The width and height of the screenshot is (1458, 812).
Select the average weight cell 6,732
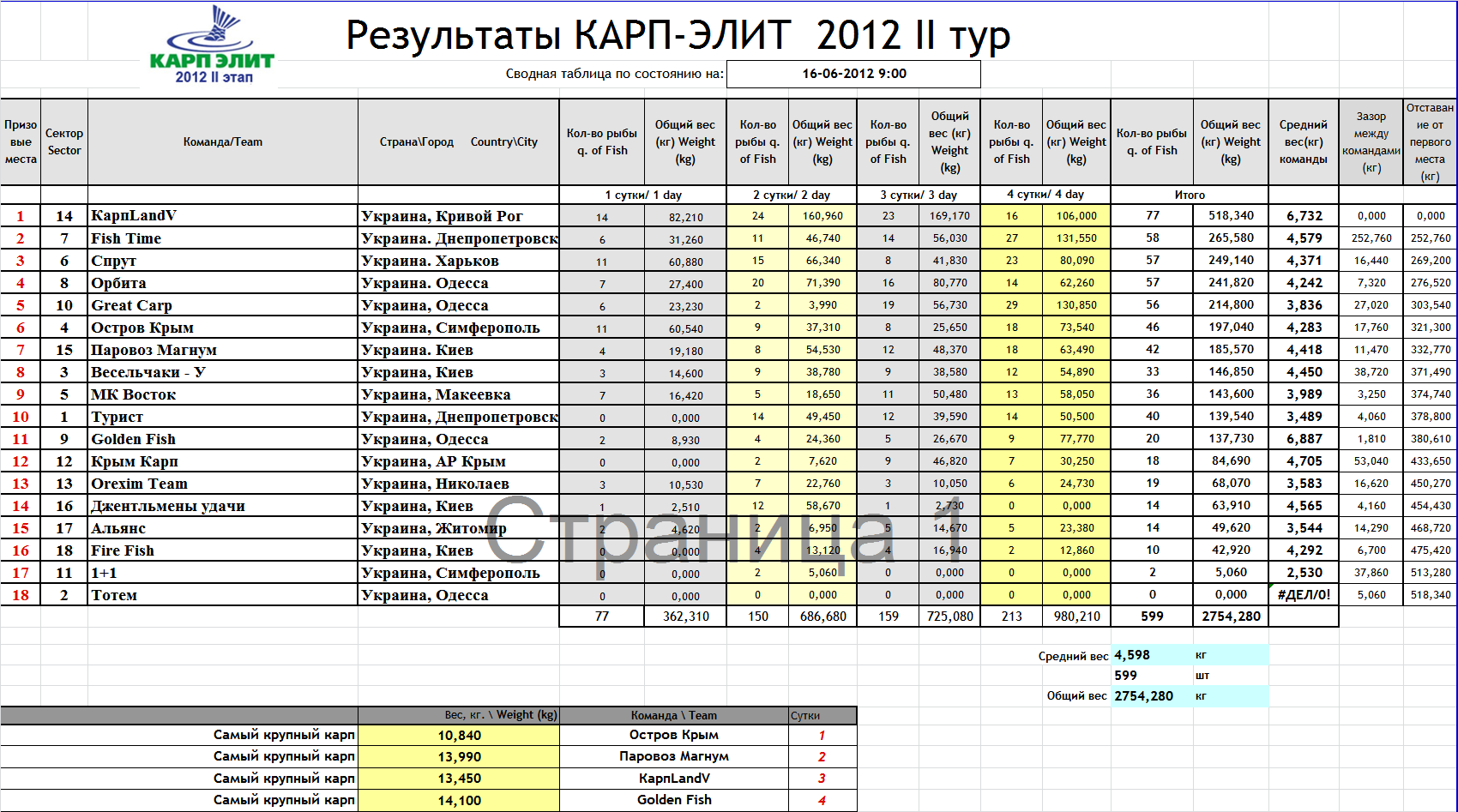click(1304, 216)
